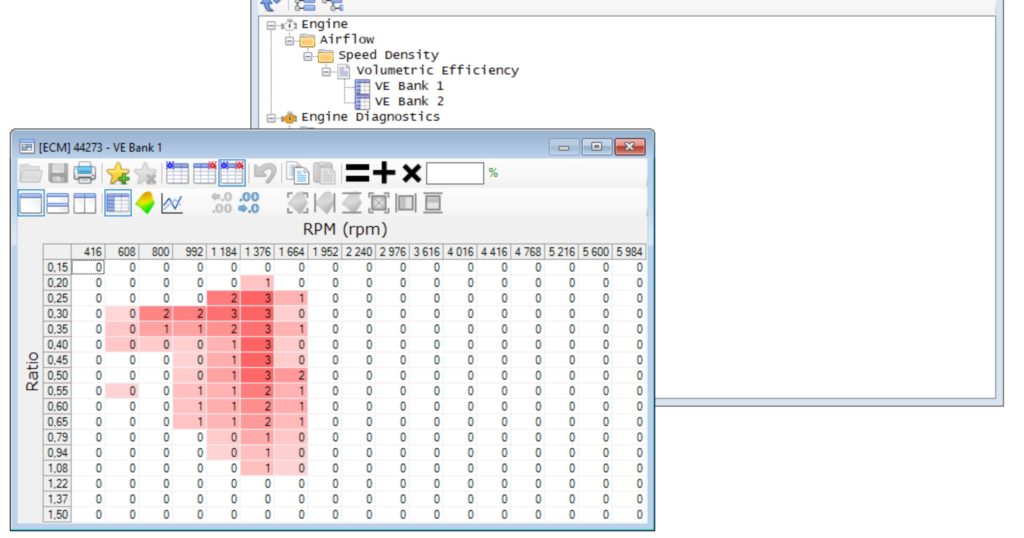Click the plus (add value) icon
The image size is (1024, 538).
click(384, 173)
